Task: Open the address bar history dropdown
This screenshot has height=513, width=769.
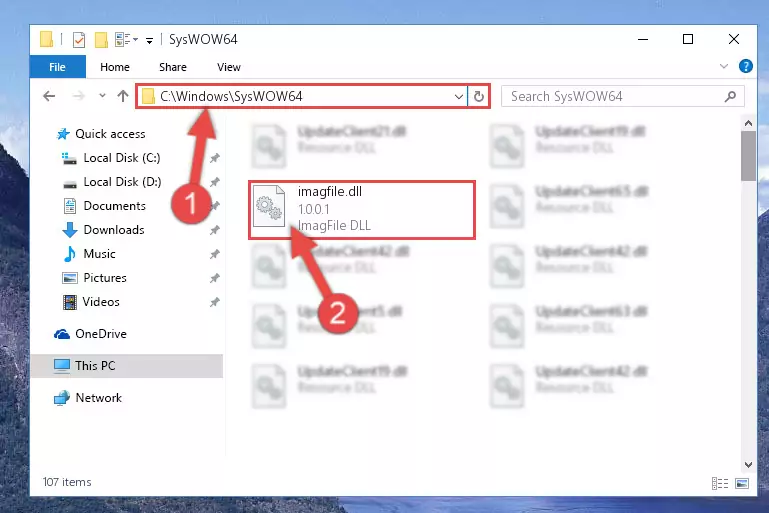Action: 459,97
